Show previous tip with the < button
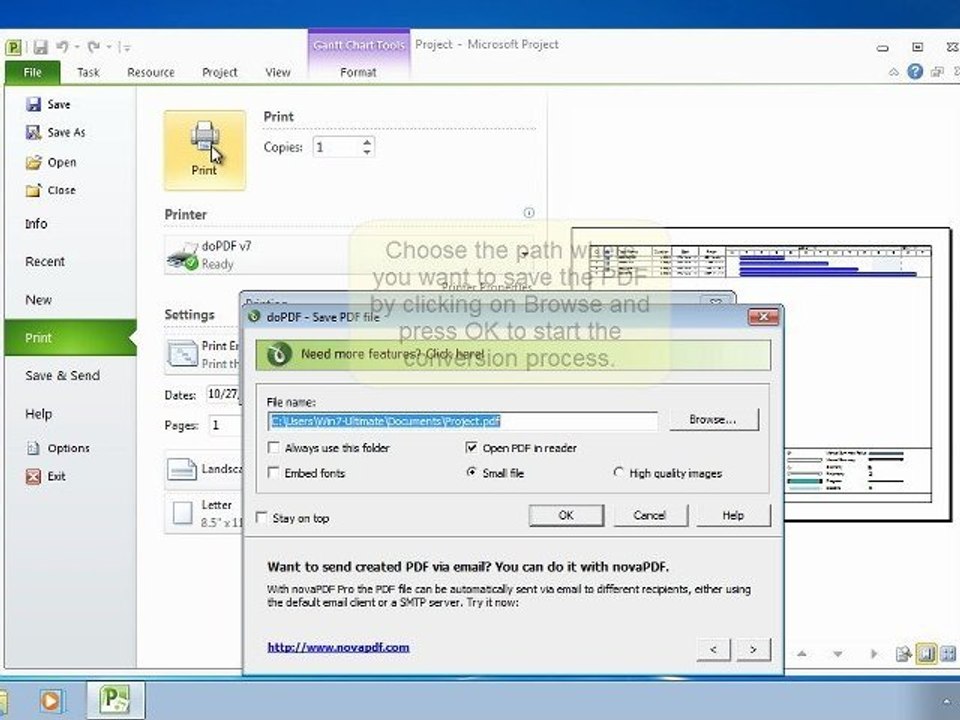960x720 pixels. point(713,650)
